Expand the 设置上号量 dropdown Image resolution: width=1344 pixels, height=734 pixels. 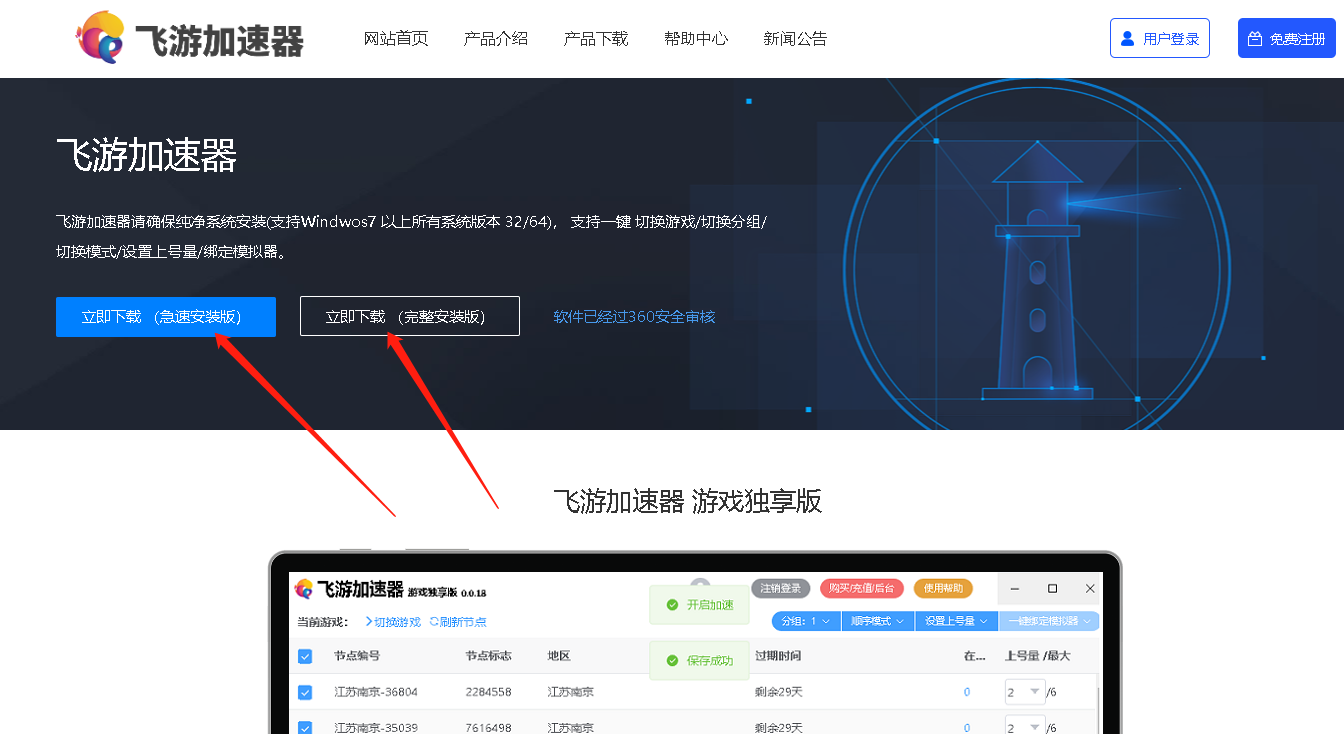click(957, 621)
